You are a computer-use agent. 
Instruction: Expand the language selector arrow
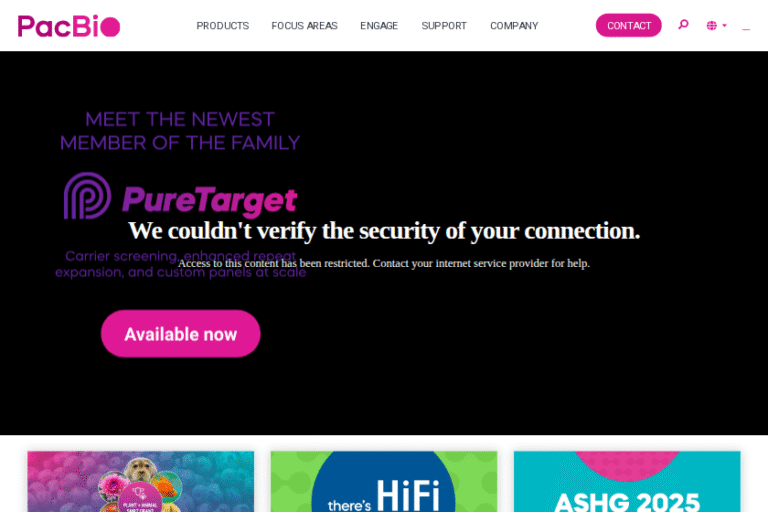point(724,25)
